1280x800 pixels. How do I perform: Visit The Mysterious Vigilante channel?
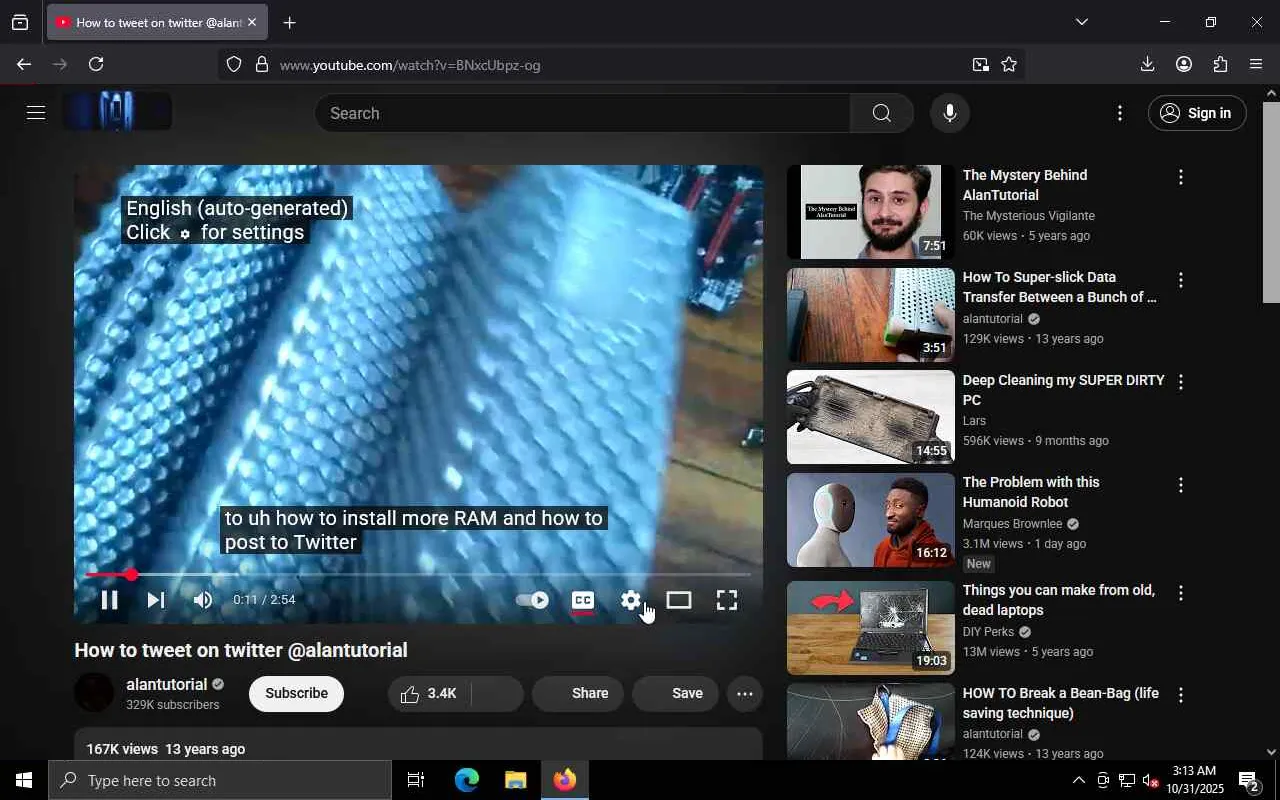[x=1028, y=216]
